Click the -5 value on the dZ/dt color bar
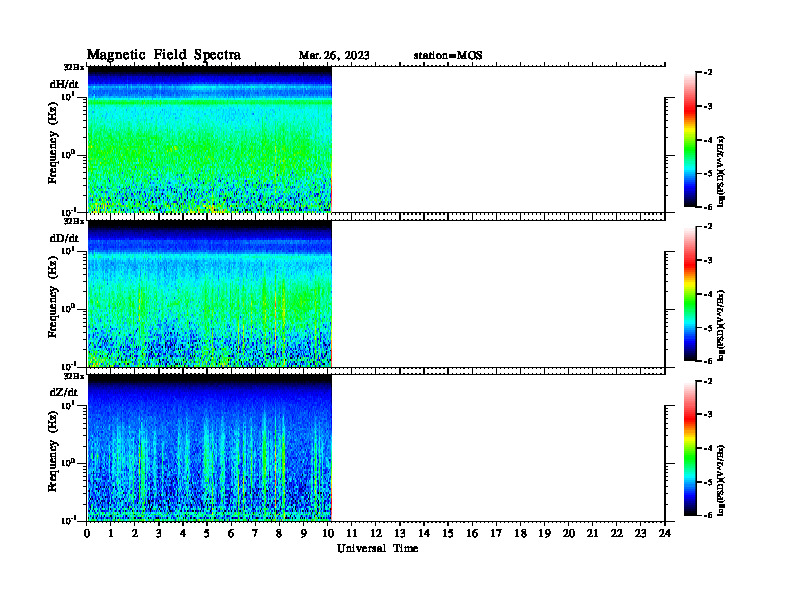This screenshot has height=612, width=792. click(x=708, y=482)
